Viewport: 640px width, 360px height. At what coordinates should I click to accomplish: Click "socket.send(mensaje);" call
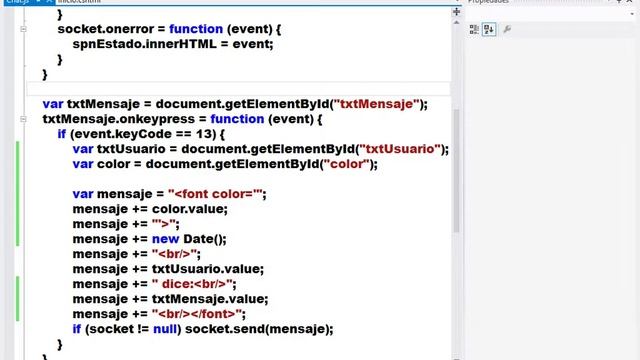(x=259, y=329)
